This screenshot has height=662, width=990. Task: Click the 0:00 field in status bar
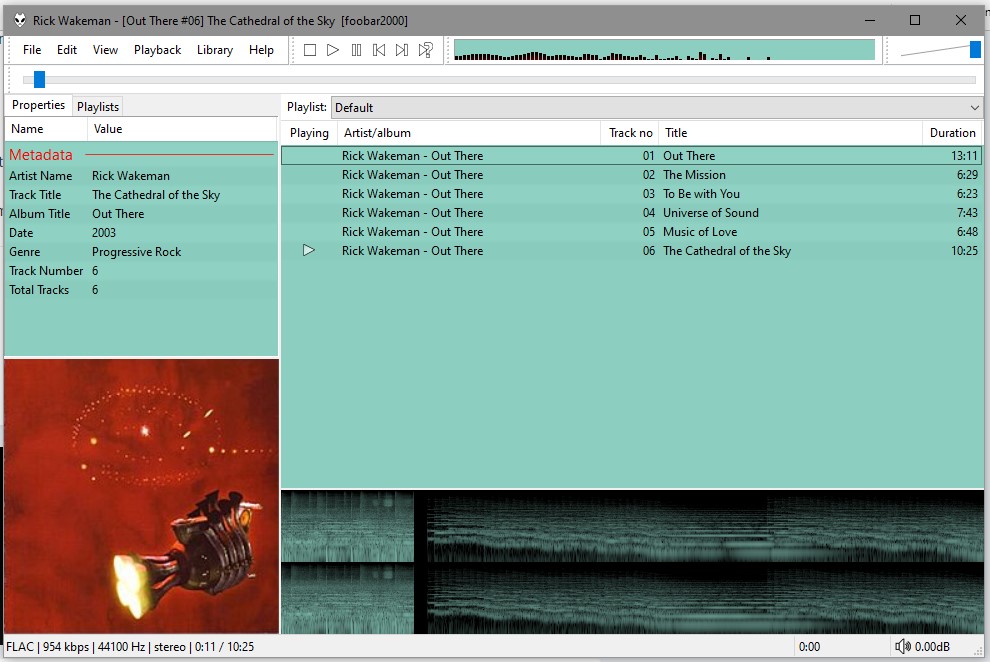[x=809, y=647]
